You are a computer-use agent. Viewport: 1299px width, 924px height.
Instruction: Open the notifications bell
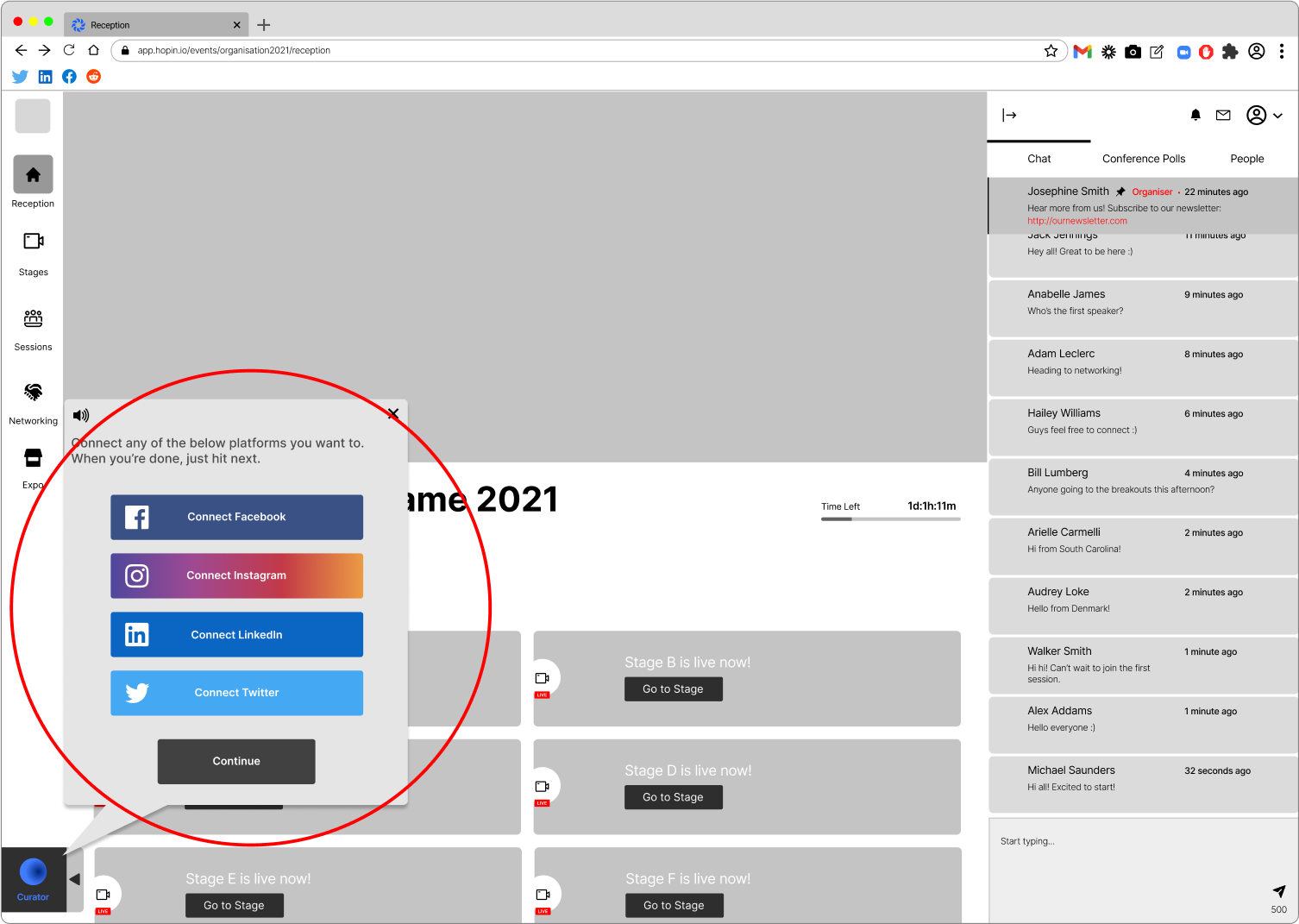pos(1195,115)
